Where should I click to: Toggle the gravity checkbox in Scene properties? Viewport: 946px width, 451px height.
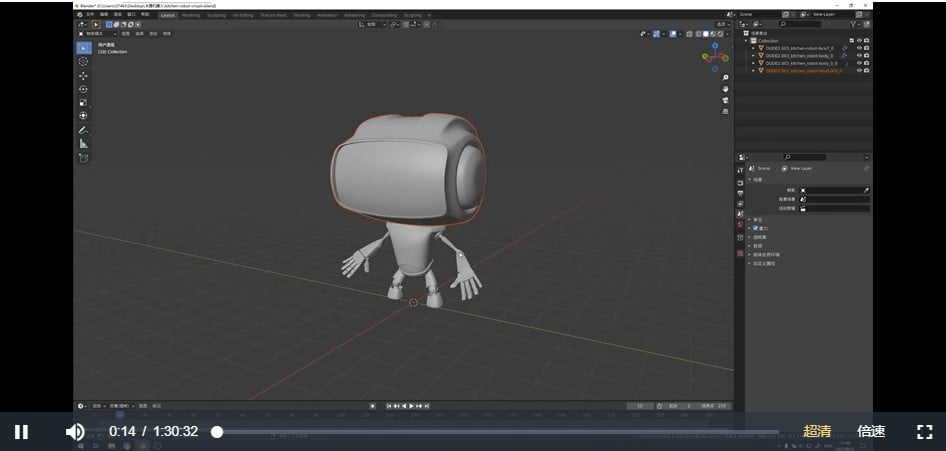[x=755, y=229]
